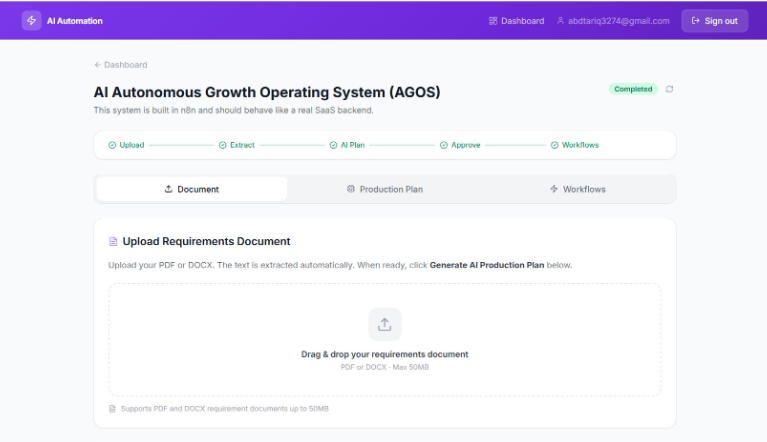This screenshot has height=442, width=767.
Task: Click the abdtariq3274@gmail.com account text
Action: pos(618,21)
